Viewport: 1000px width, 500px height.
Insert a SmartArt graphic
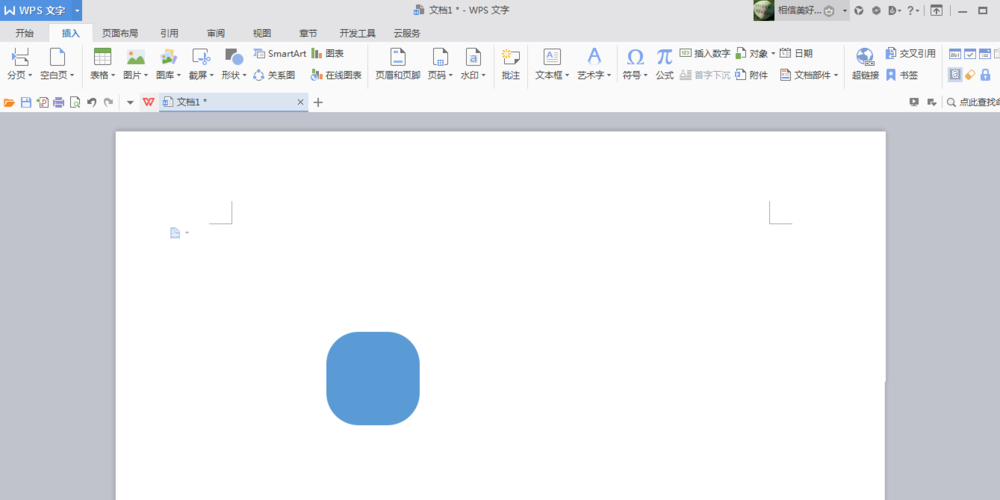coord(280,54)
